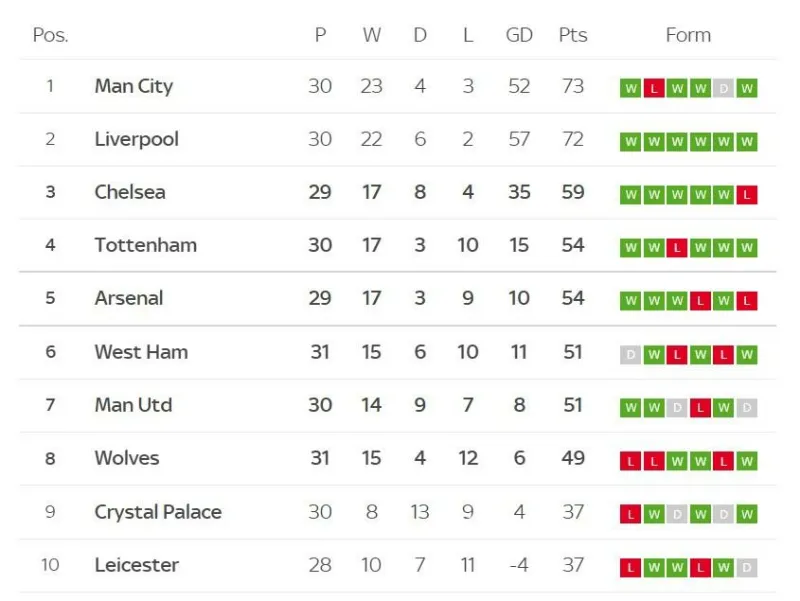Image resolution: width=800 pixels, height=601 pixels.
Task: Click the Pos. column header
Action: (51, 35)
